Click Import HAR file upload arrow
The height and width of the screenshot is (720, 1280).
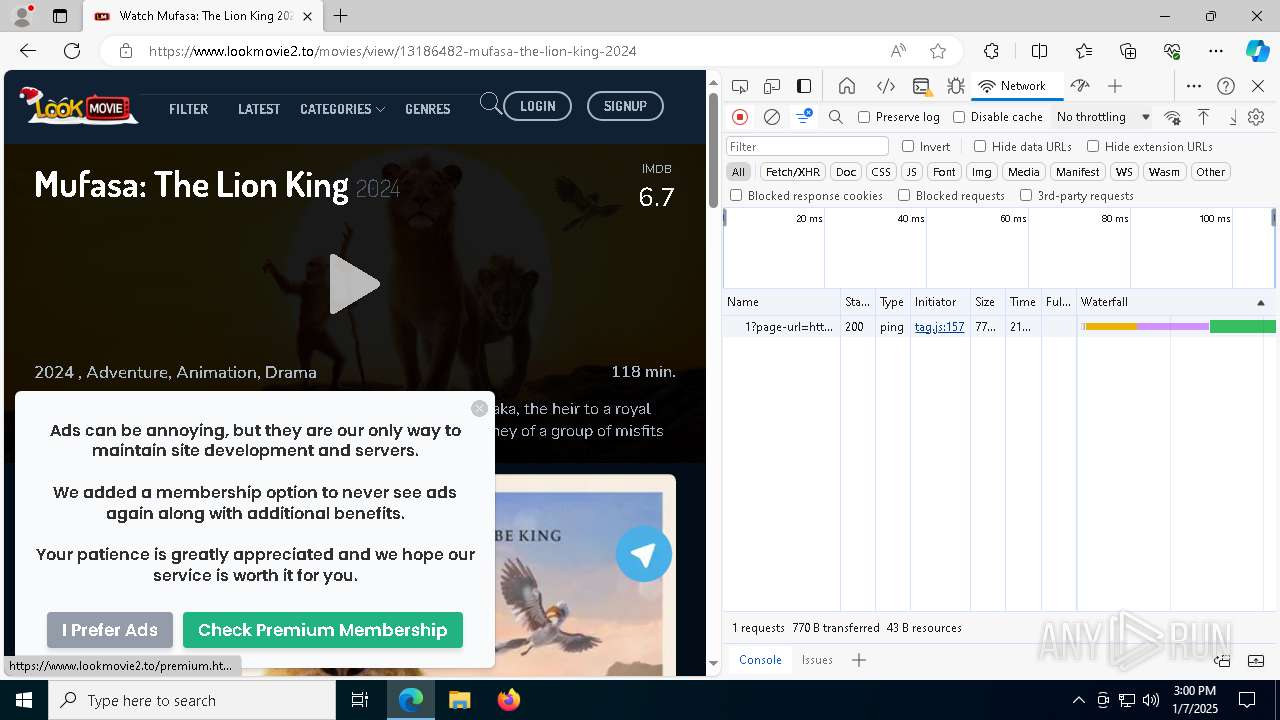click(1204, 117)
